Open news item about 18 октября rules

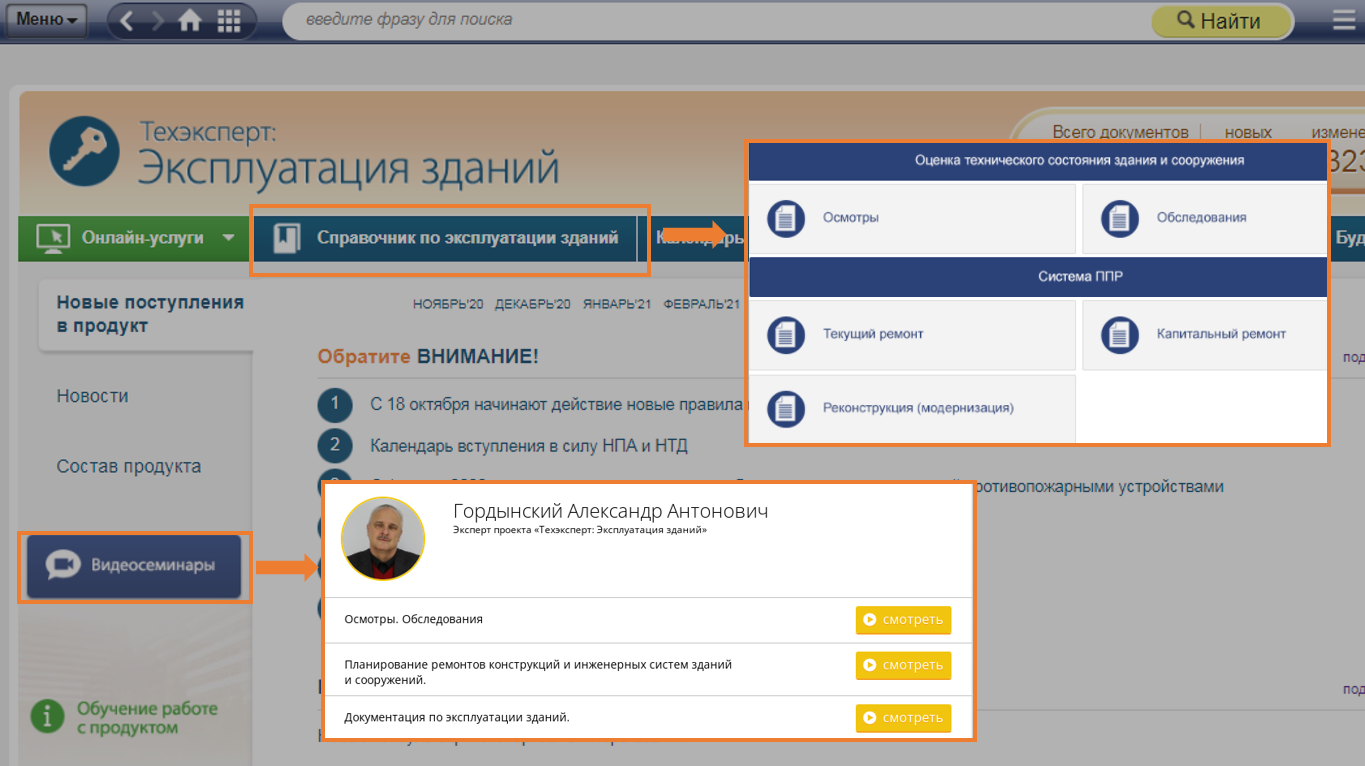[559, 405]
